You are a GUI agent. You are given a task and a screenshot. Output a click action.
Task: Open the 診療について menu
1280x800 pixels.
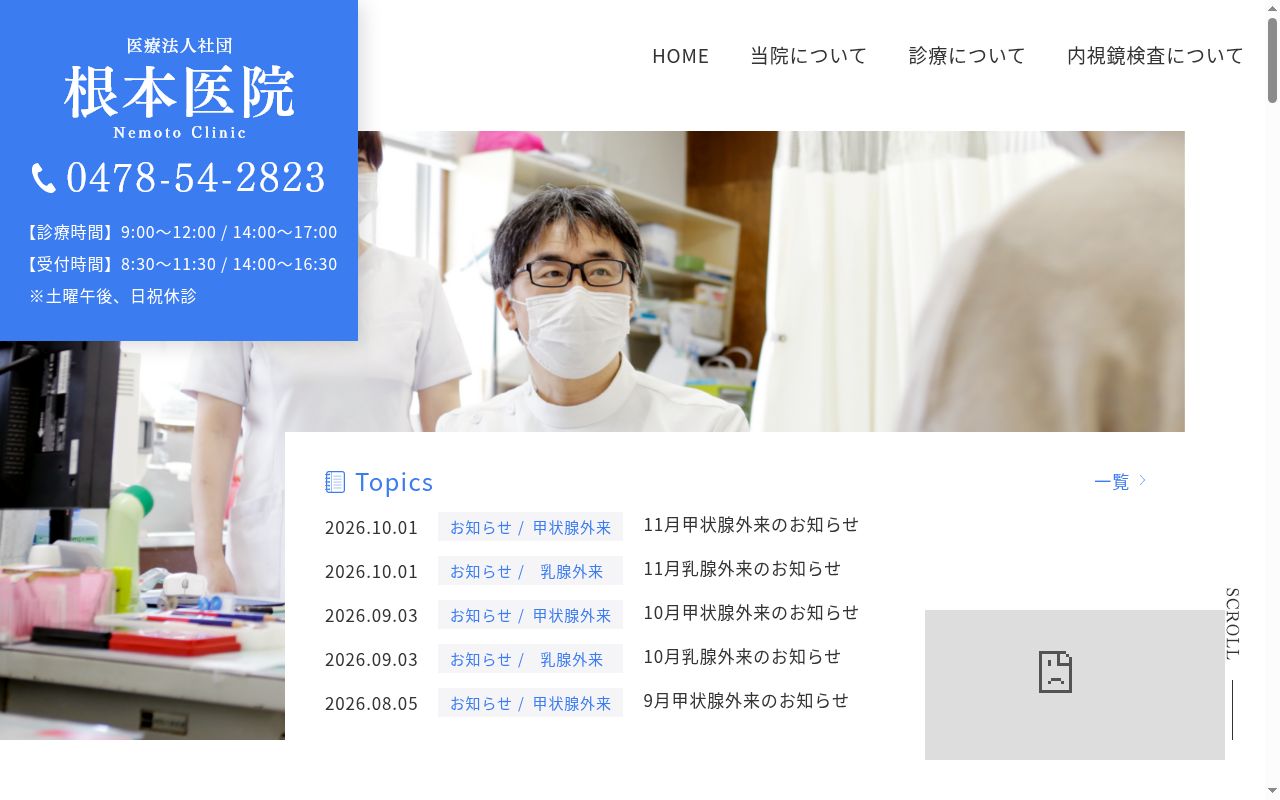[967, 56]
